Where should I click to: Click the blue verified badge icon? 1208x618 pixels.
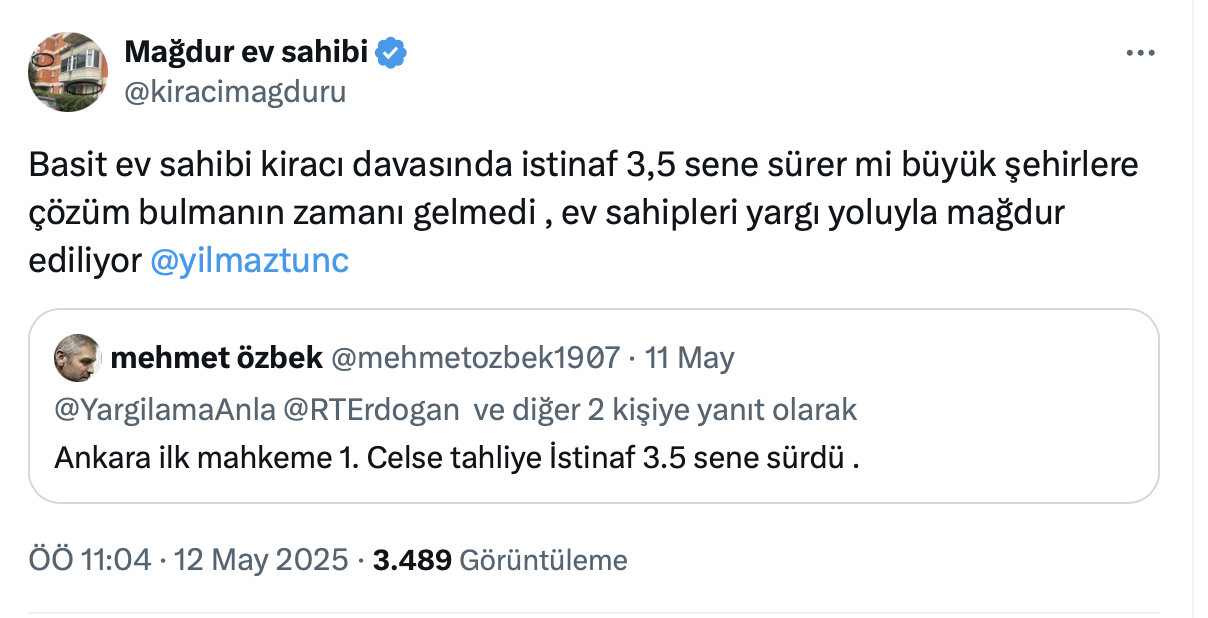(391, 54)
